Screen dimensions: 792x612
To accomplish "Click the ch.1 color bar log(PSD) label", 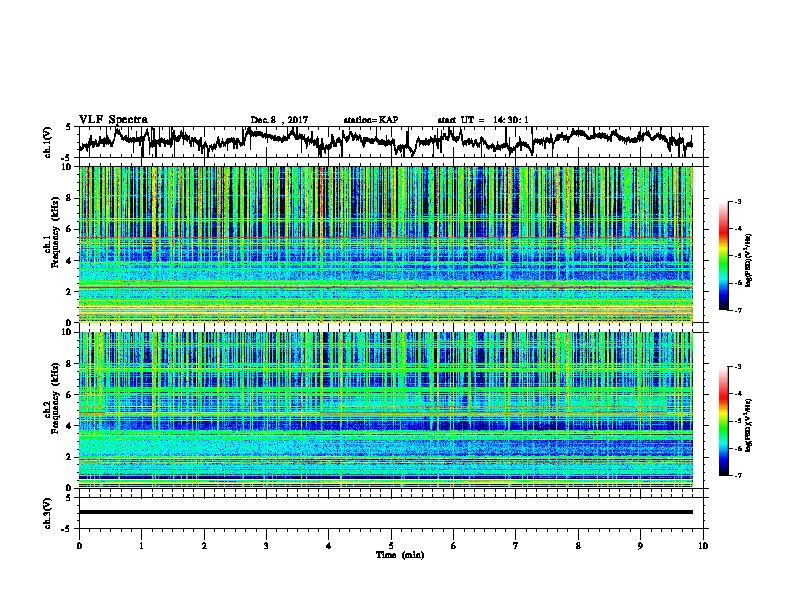I will click(749, 260).
